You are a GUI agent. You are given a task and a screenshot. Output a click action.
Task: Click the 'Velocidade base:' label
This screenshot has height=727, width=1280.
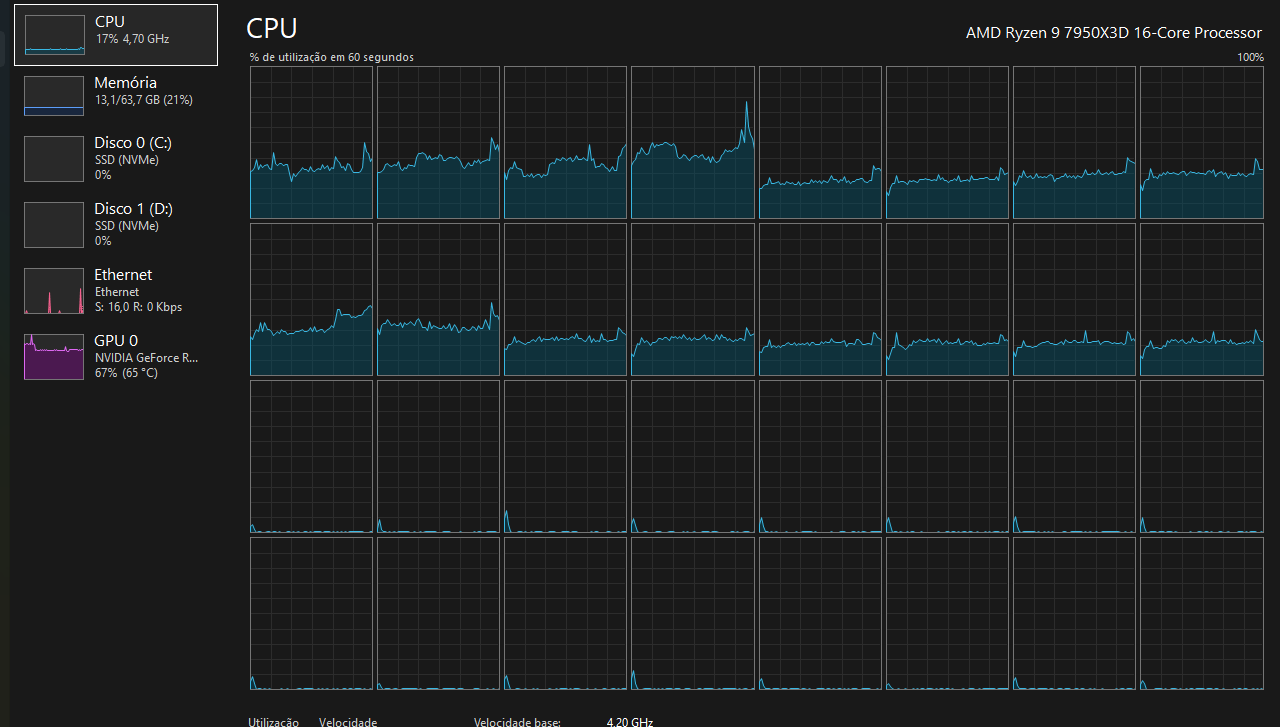[517, 721]
